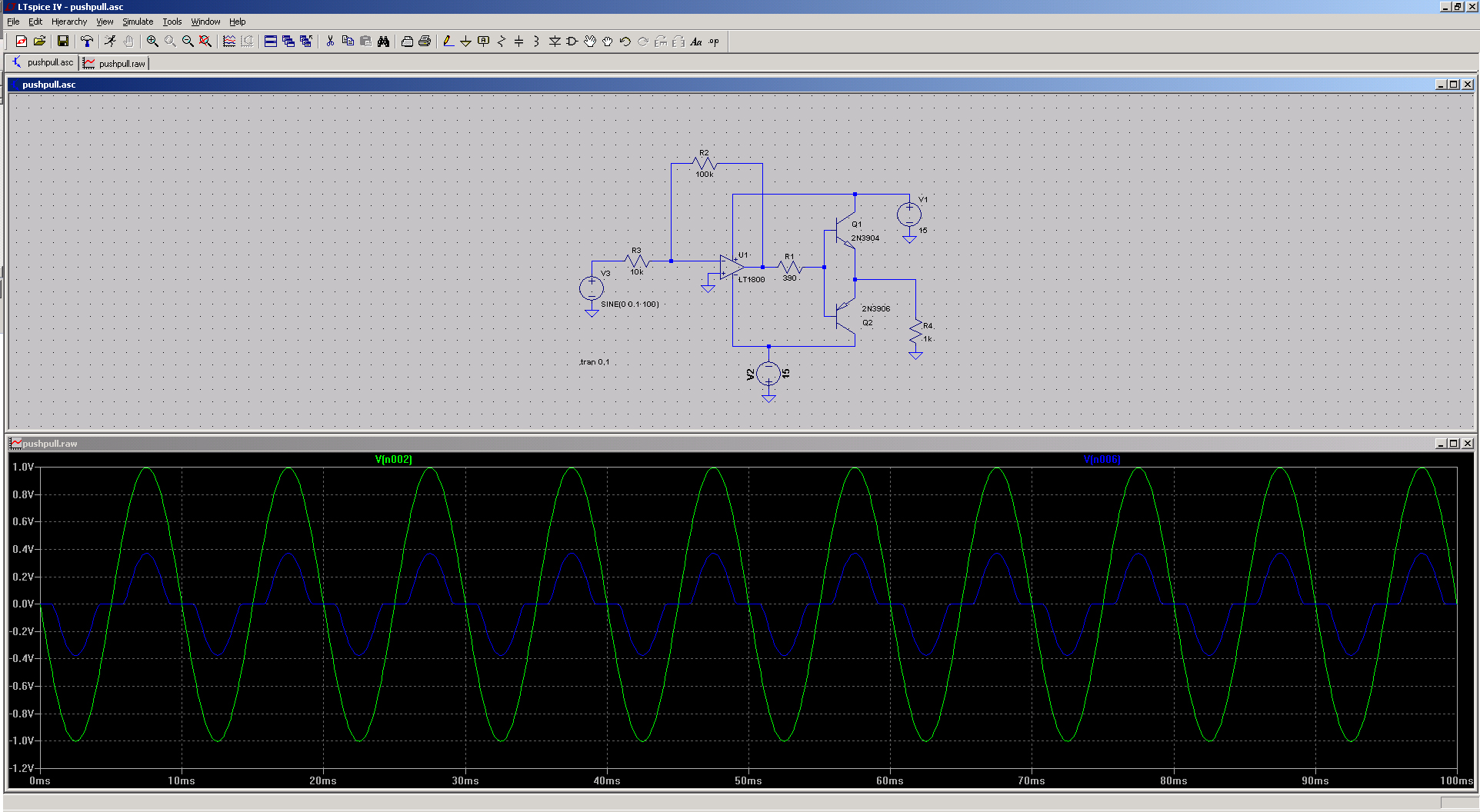Select the V2 negative supply source
Viewport: 1480px width, 812px height.
tap(768, 374)
